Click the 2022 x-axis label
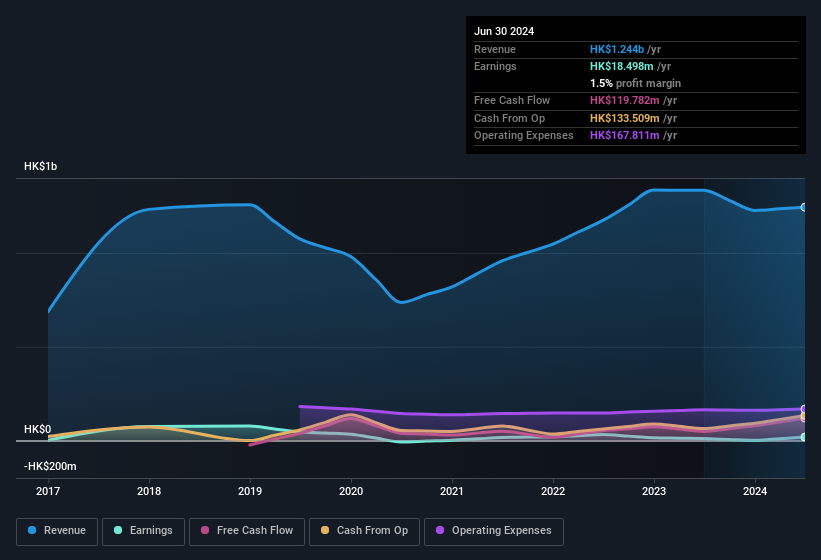The height and width of the screenshot is (560, 821). click(x=553, y=491)
